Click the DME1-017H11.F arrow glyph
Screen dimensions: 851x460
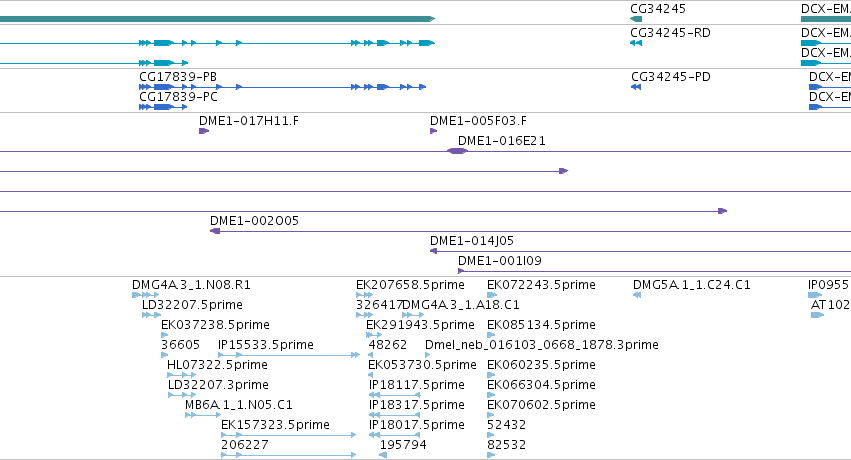pos(204,131)
